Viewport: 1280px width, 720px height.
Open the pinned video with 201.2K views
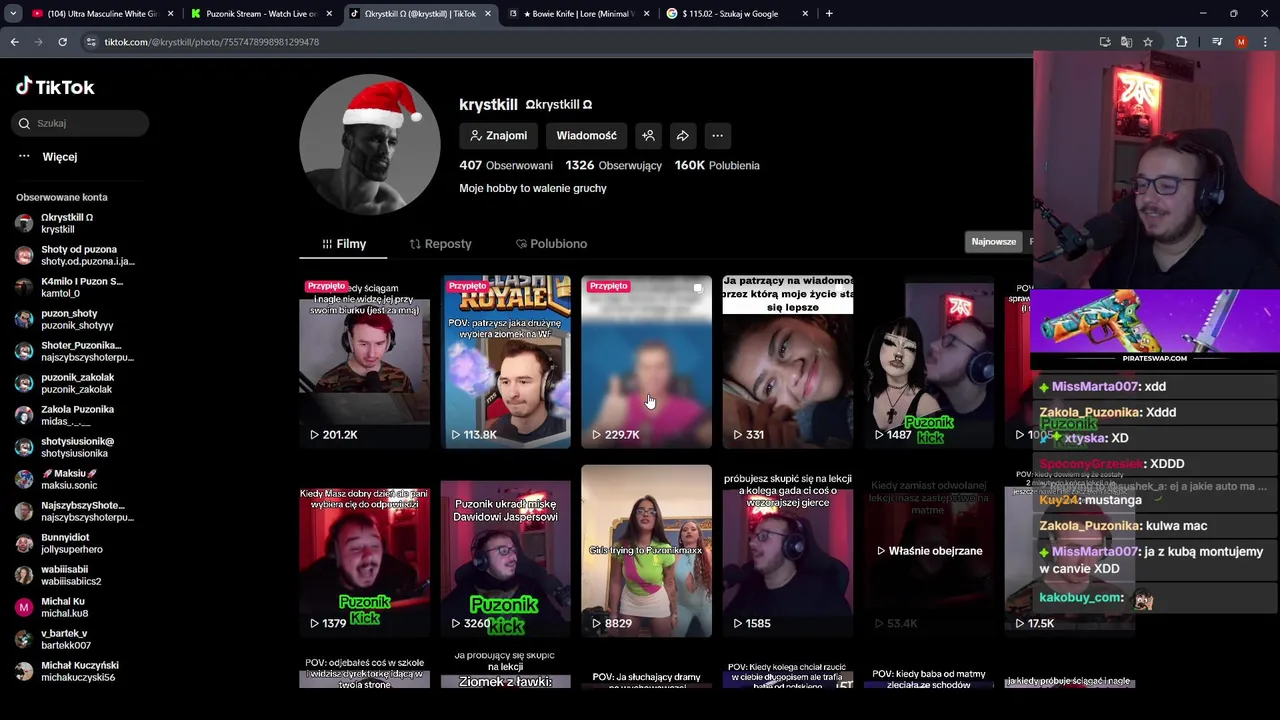pos(364,362)
